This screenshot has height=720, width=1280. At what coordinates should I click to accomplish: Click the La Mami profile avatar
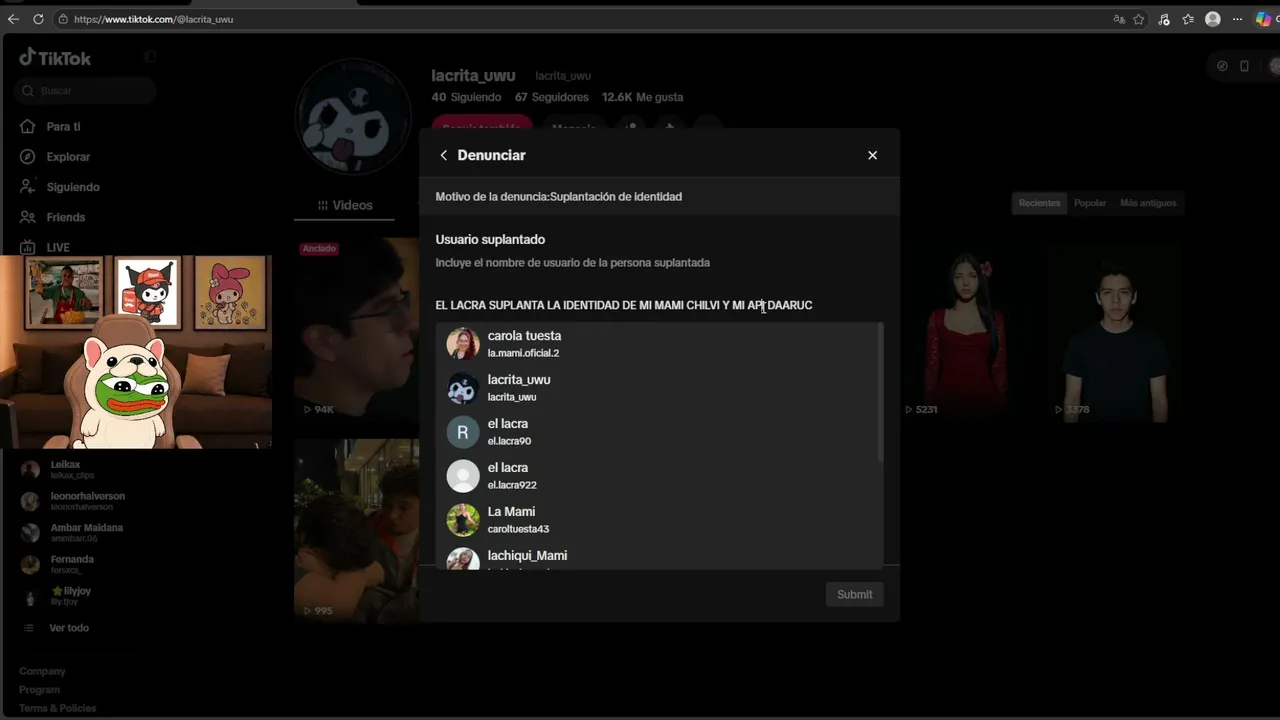point(463,520)
